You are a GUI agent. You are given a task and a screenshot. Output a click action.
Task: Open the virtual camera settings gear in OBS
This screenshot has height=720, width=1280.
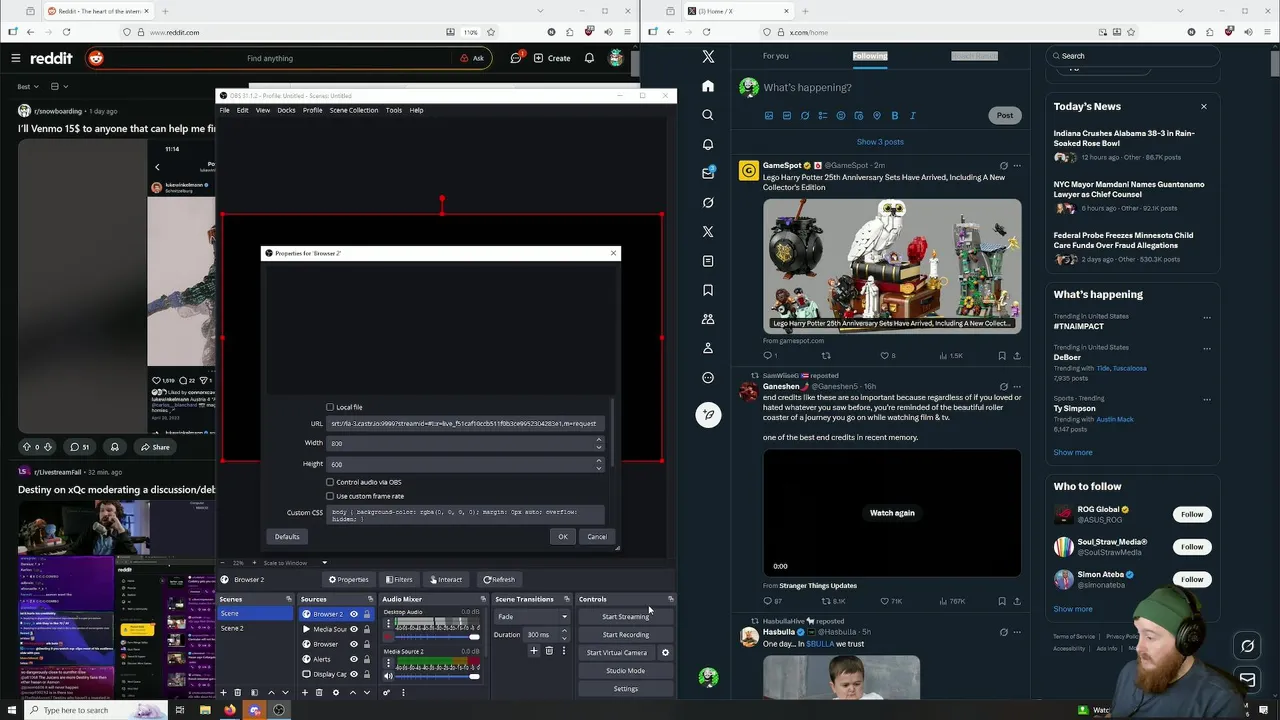coord(665,653)
